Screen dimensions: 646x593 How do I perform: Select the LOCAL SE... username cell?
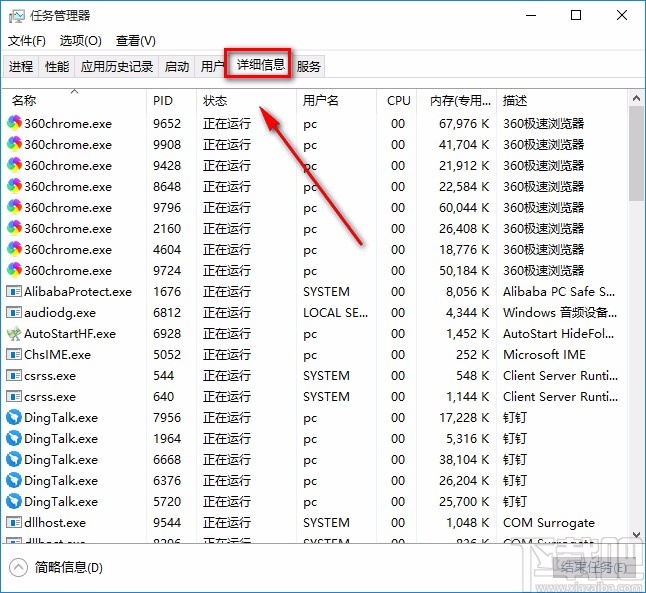click(335, 313)
